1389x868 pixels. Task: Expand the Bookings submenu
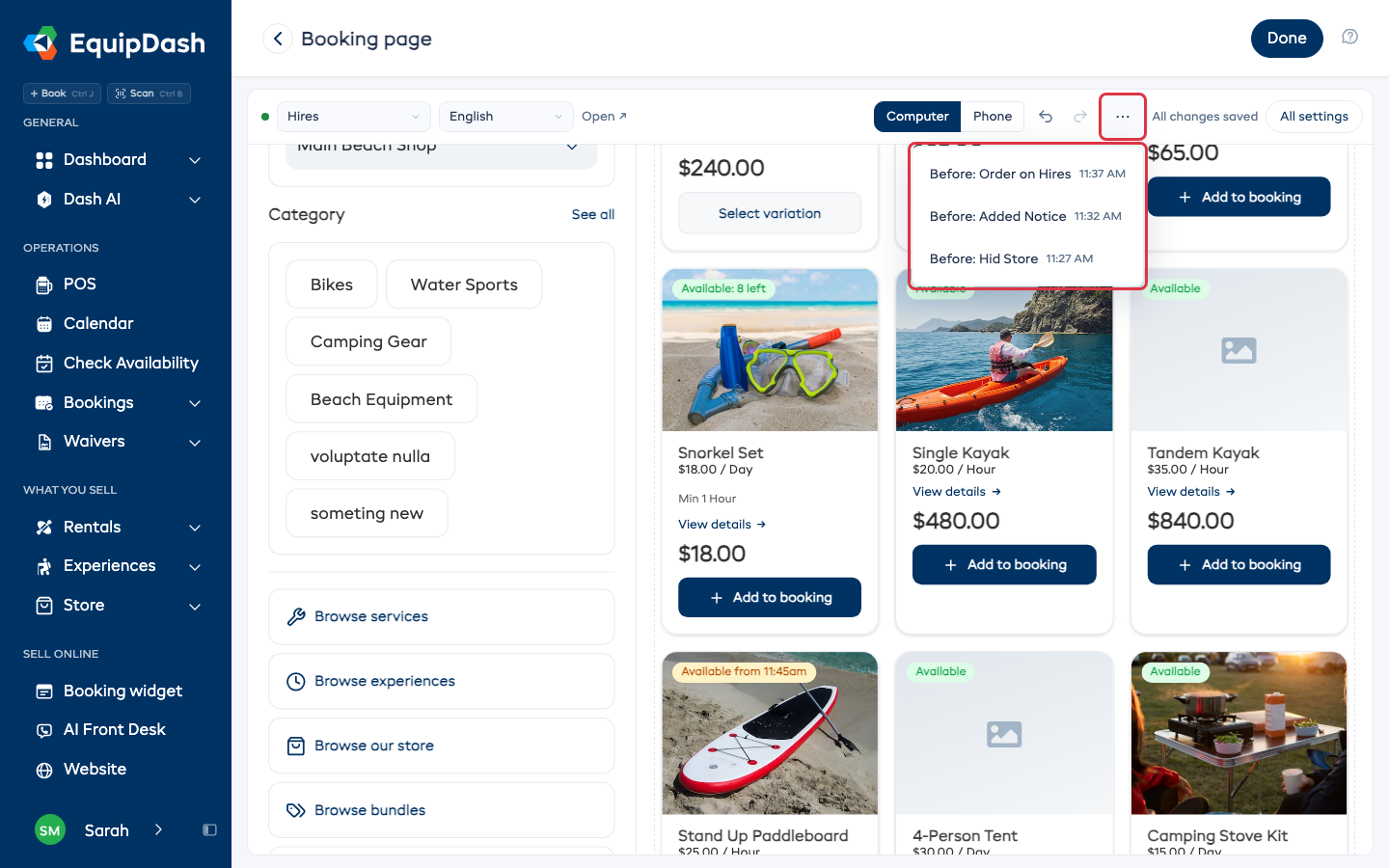click(195, 403)
